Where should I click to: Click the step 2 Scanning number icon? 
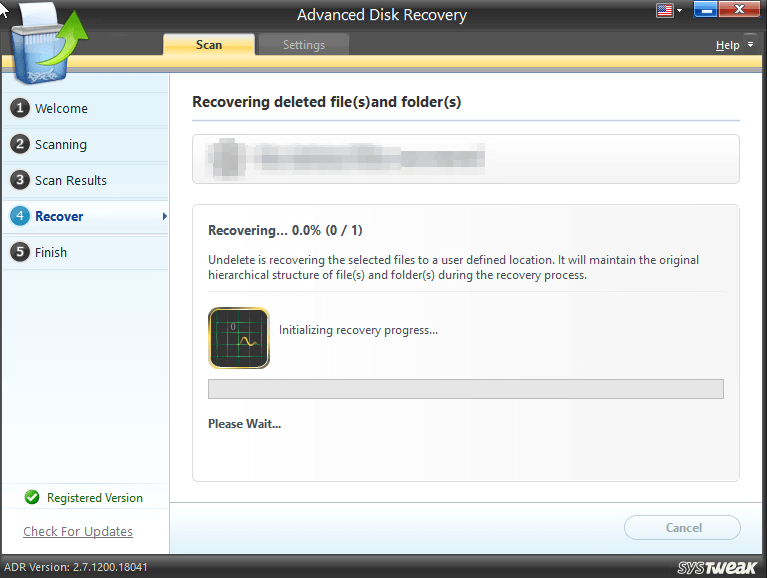[x=20, y=144]
